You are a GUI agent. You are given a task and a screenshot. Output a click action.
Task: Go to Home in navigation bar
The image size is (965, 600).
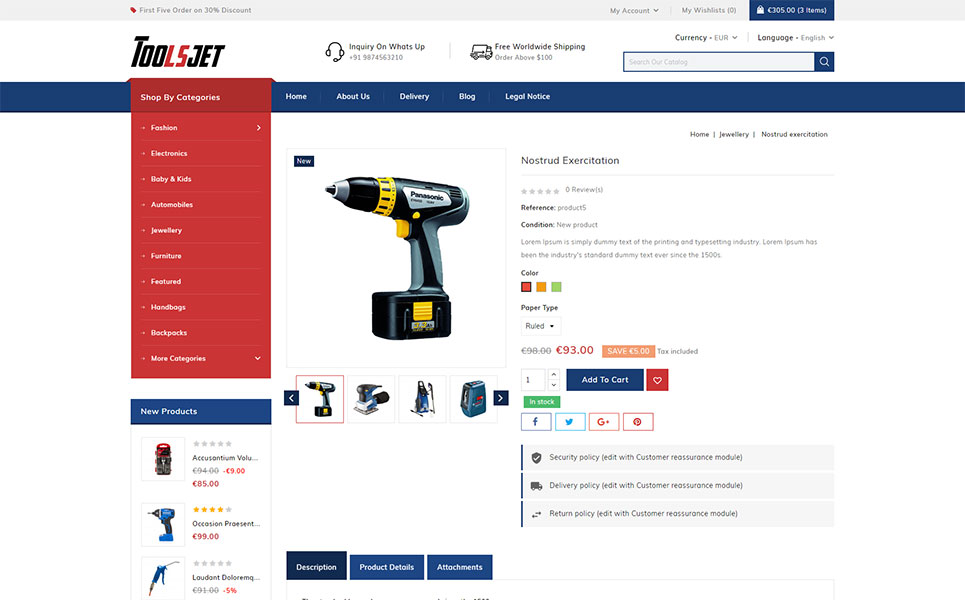tap(296, 97)
